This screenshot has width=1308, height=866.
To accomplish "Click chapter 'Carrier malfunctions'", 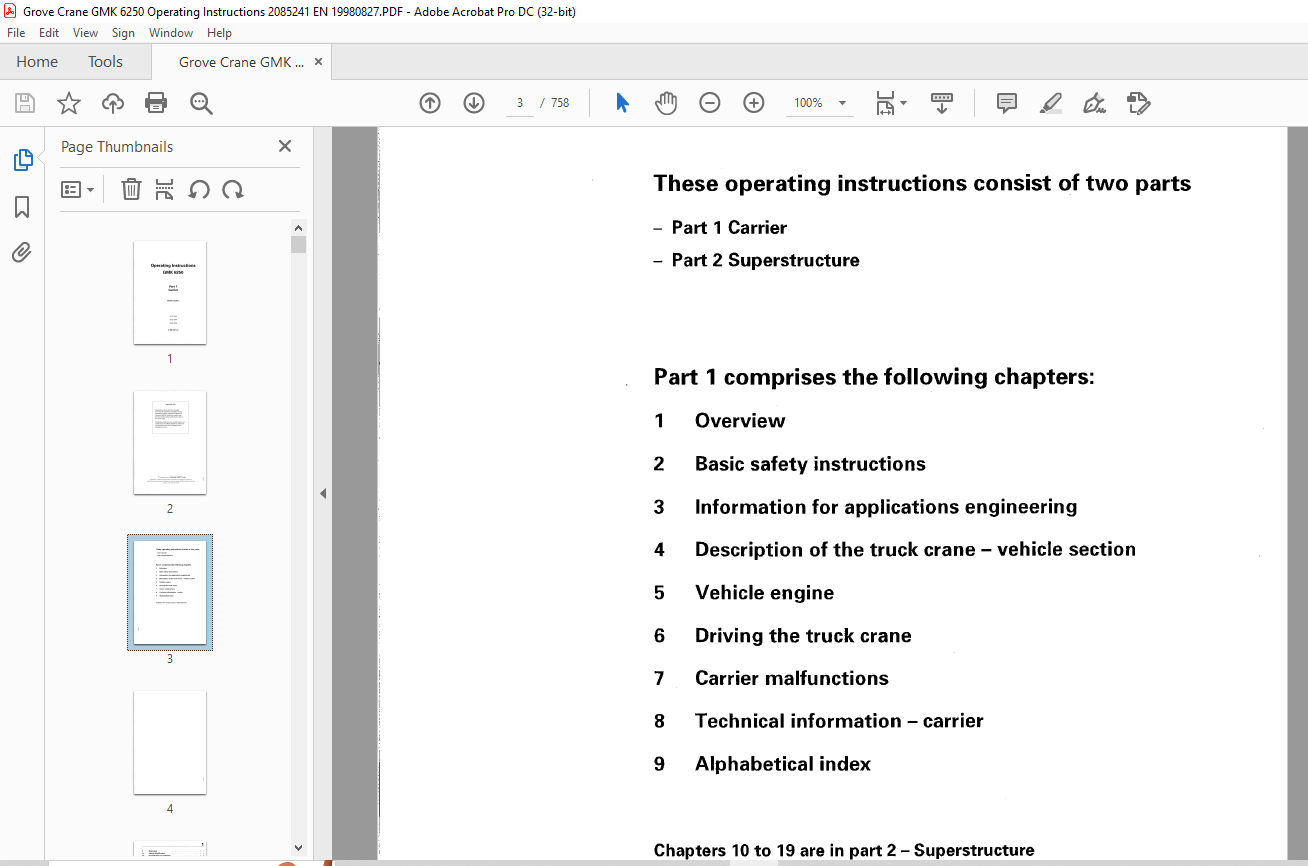I will click(x=792, y=678).
